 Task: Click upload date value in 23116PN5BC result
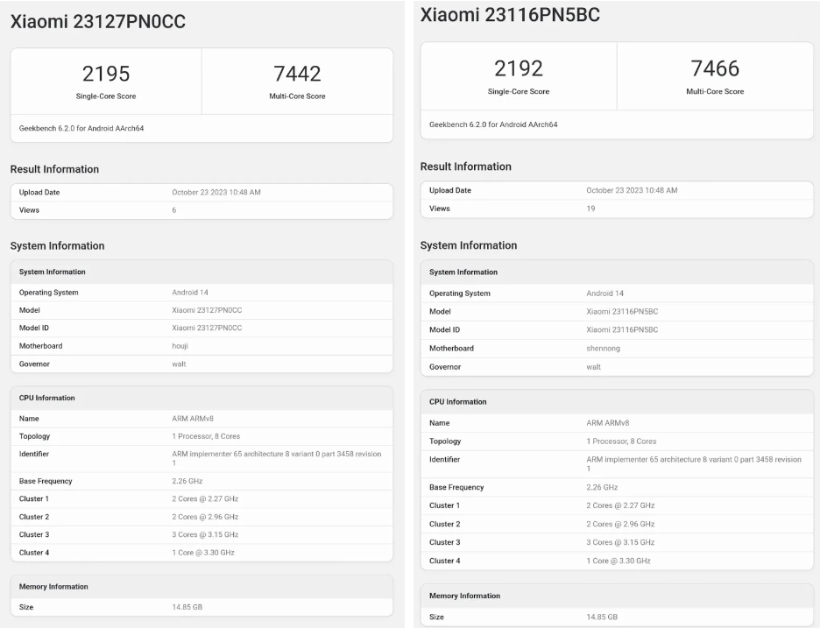[x=632, y=191]
